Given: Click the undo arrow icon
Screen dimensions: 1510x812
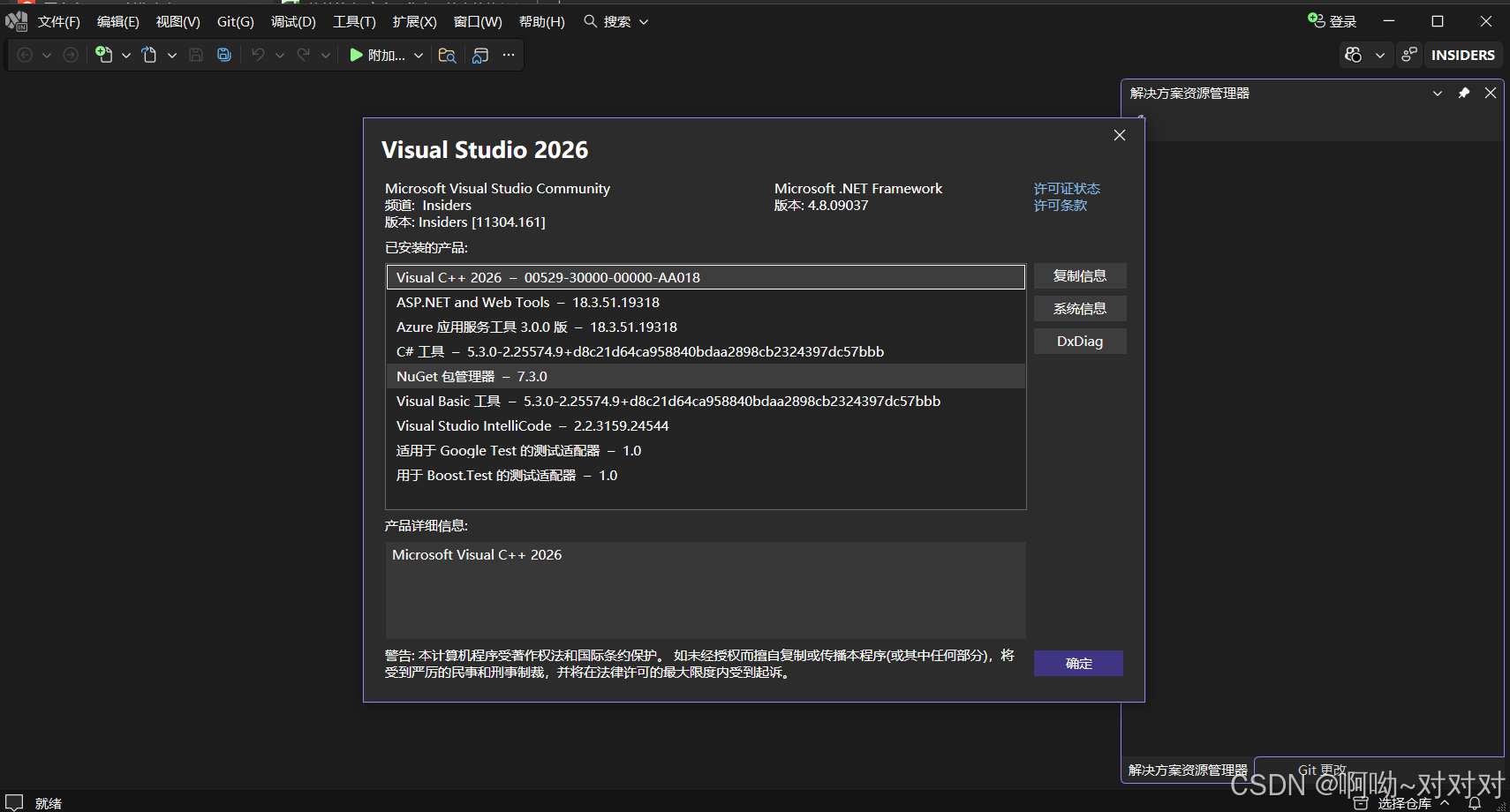Looking at the screenshot, I should [x=258, y=55].
